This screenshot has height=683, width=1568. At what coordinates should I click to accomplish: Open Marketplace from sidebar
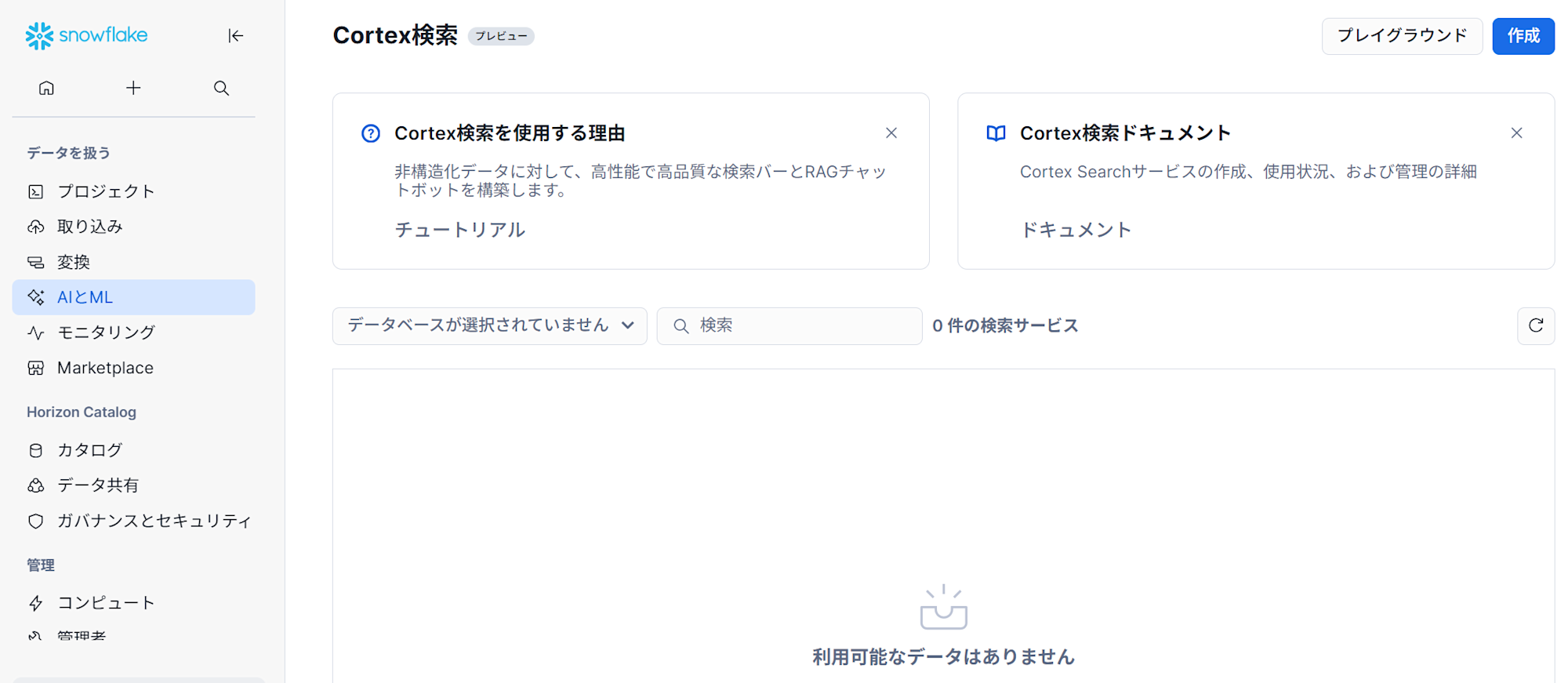[x=133, y=368]
